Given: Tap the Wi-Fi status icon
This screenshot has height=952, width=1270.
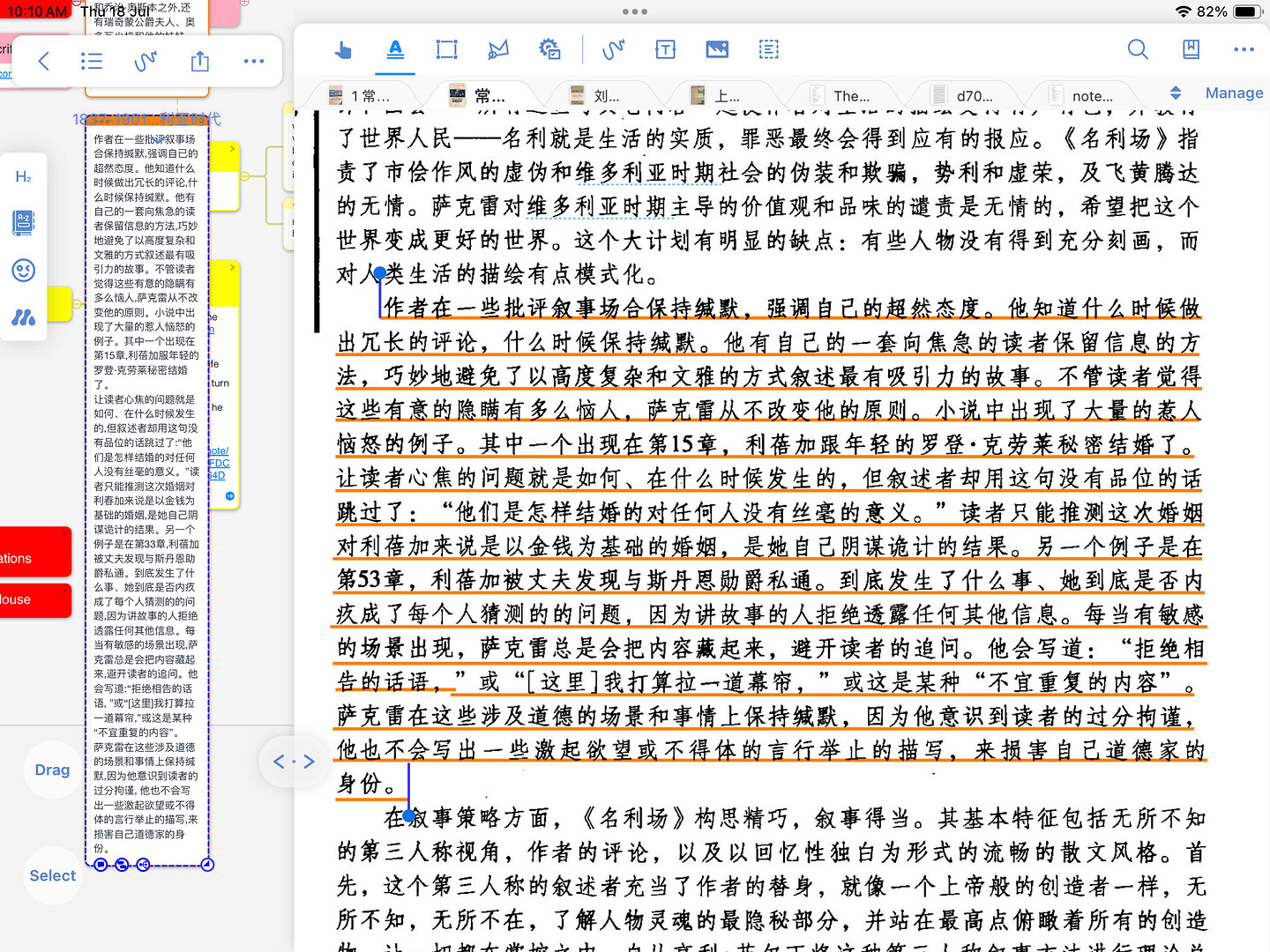Looking at the screenshot, I should (x=1184, y=11).
